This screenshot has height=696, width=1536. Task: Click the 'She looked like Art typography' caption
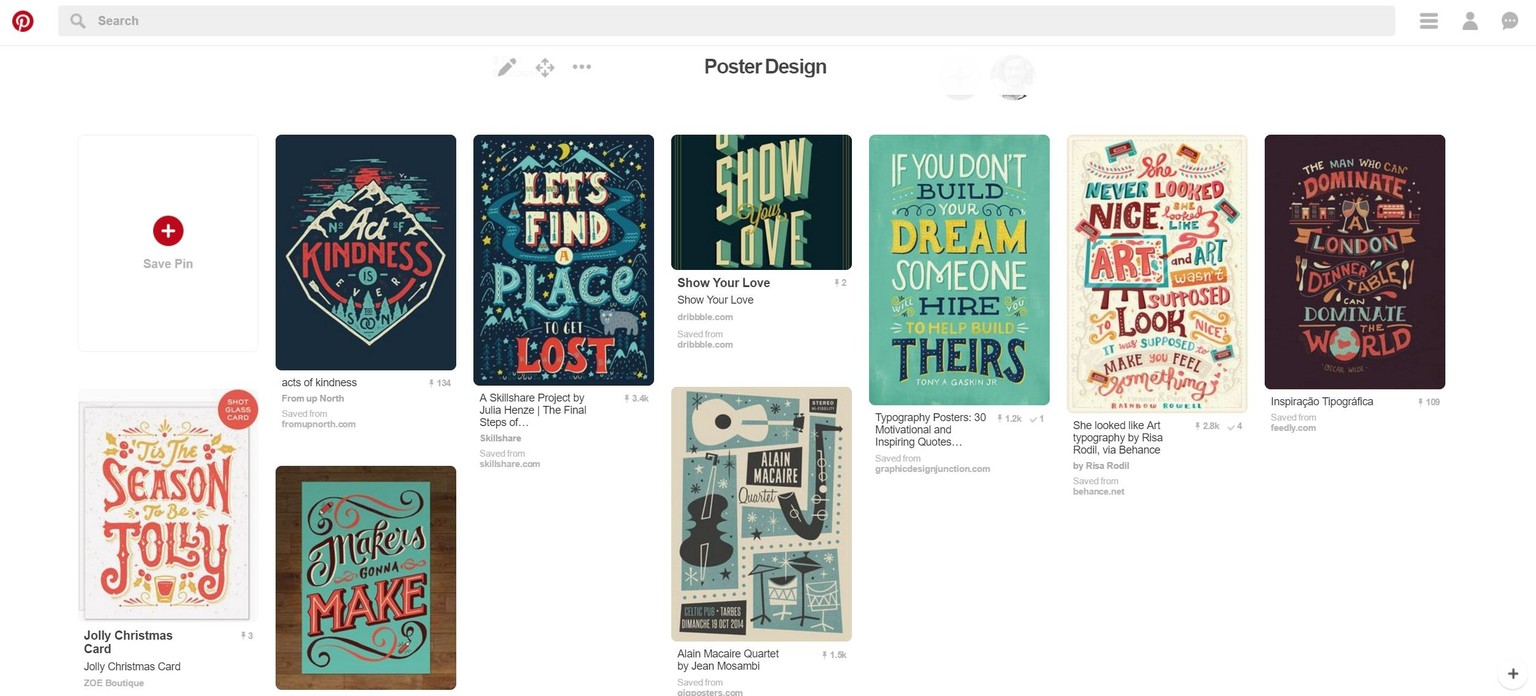tap(1118, 438)
